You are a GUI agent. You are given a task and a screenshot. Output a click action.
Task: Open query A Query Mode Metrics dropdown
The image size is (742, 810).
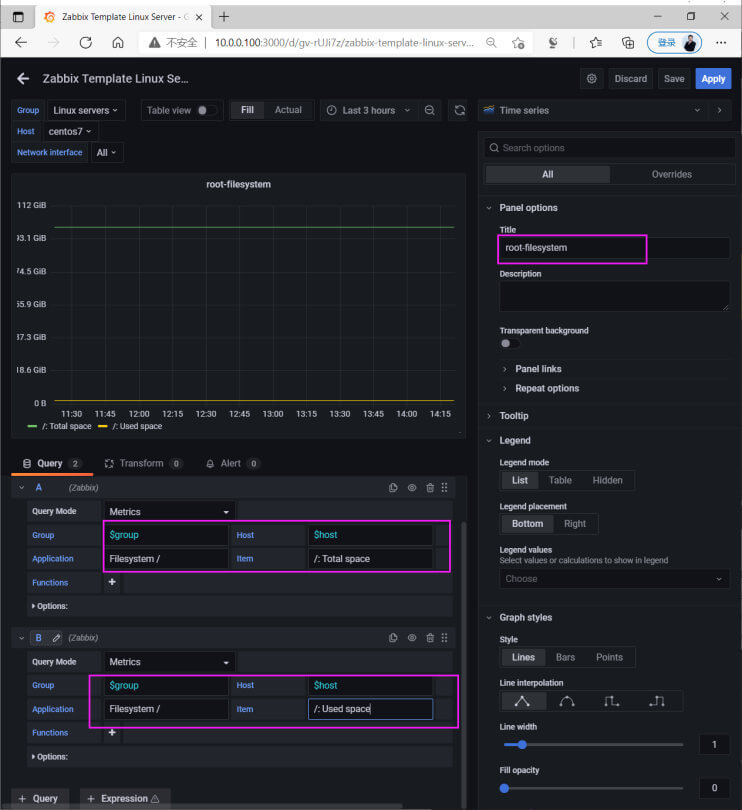pos(169,511)
